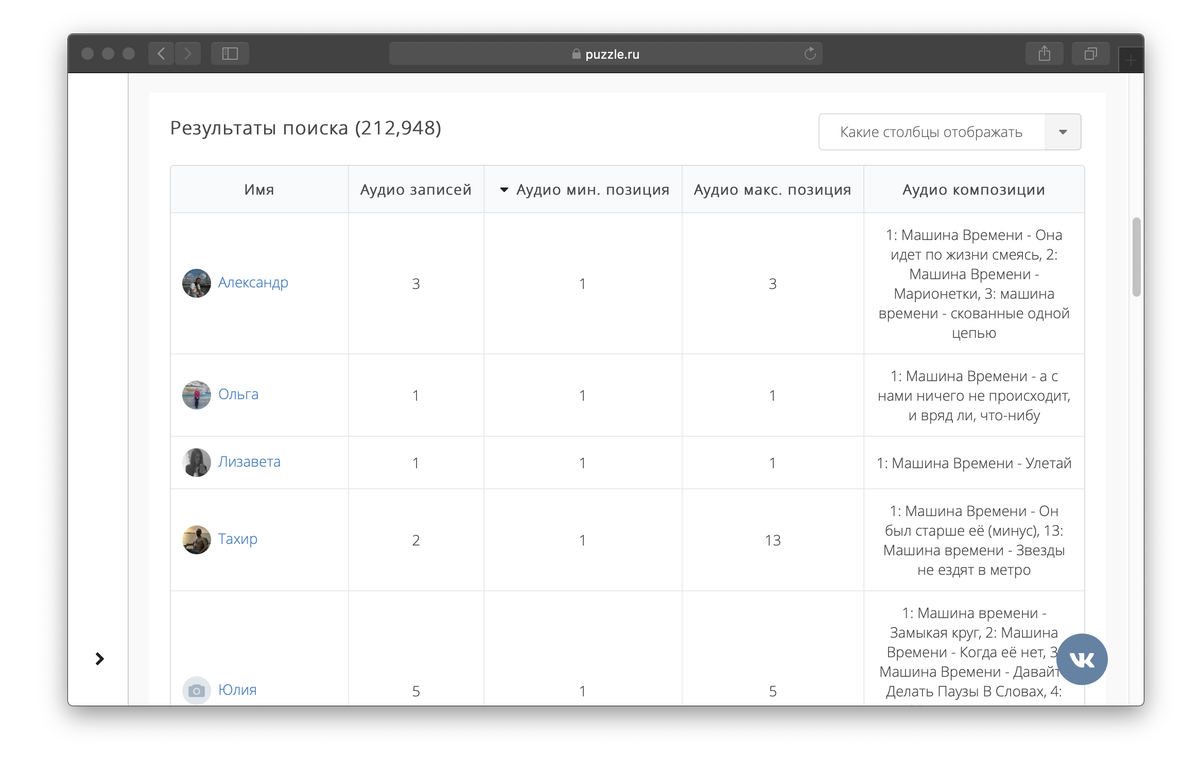The height and width of the screenshot is (768, 1200).
Task: Open the column selector dropdown arrow
Action: click(x=1063, y=132)
